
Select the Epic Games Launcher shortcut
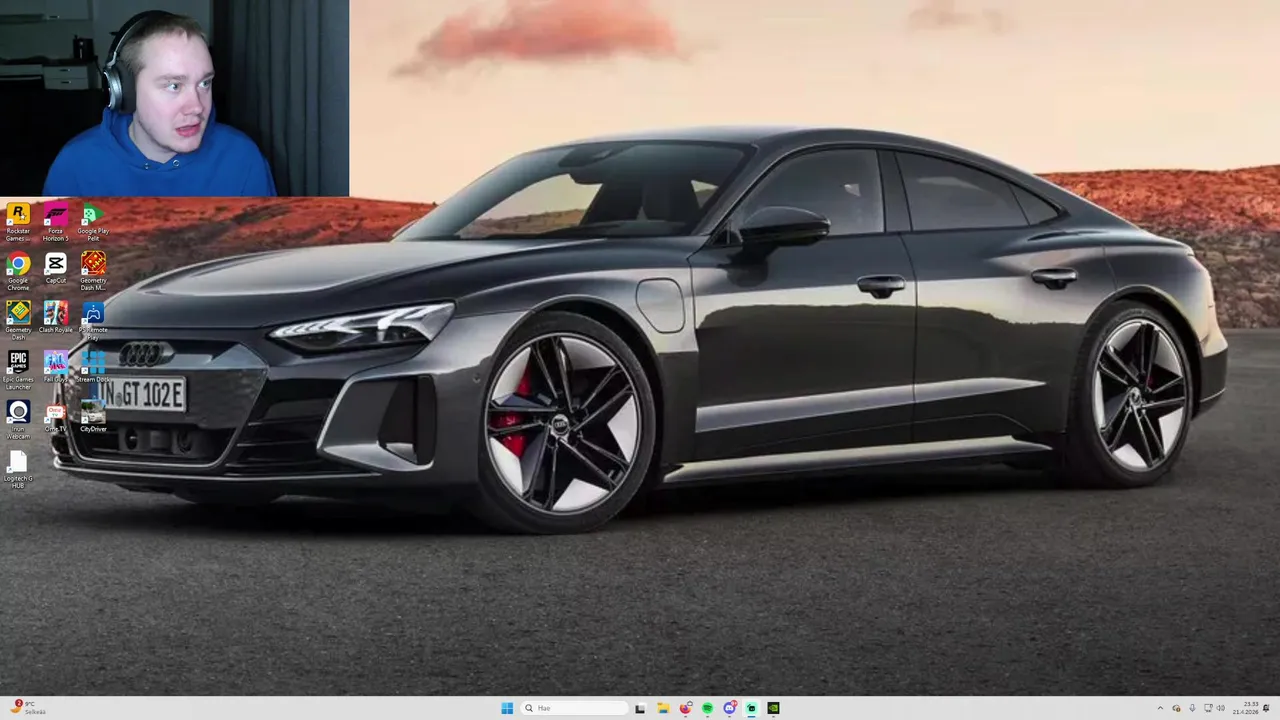18,369
